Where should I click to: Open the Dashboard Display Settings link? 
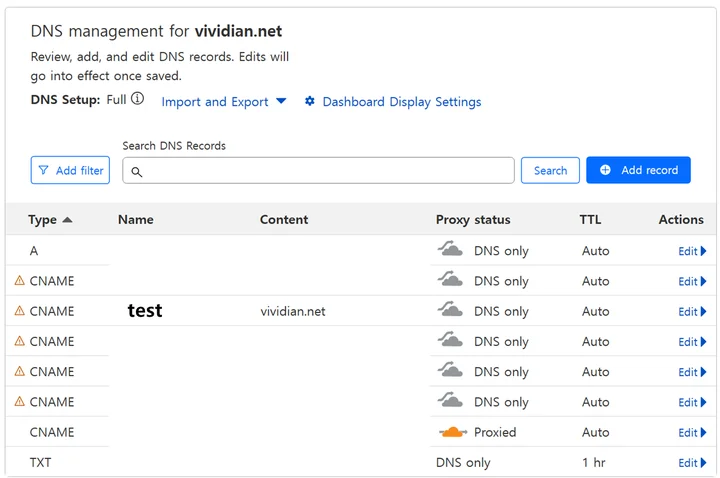[401, 102]
